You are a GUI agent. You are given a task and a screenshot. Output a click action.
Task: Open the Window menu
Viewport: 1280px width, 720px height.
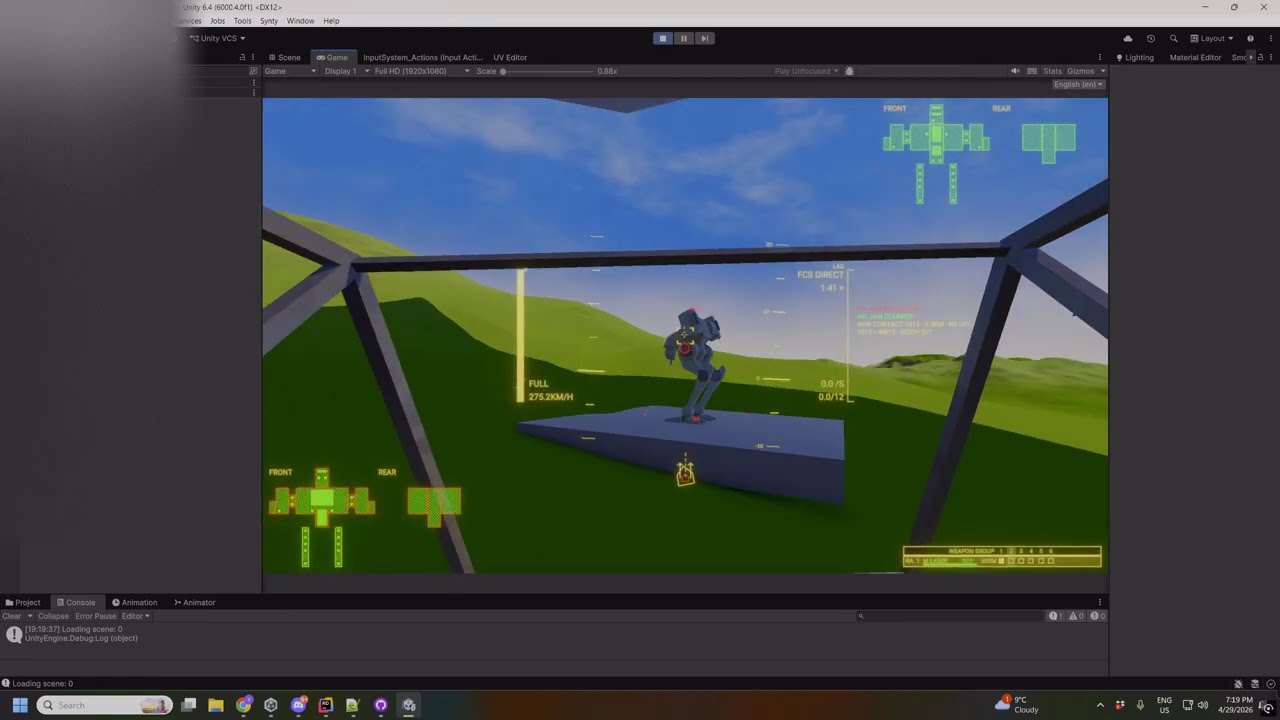pyautogui.click(x=300, y=21)
